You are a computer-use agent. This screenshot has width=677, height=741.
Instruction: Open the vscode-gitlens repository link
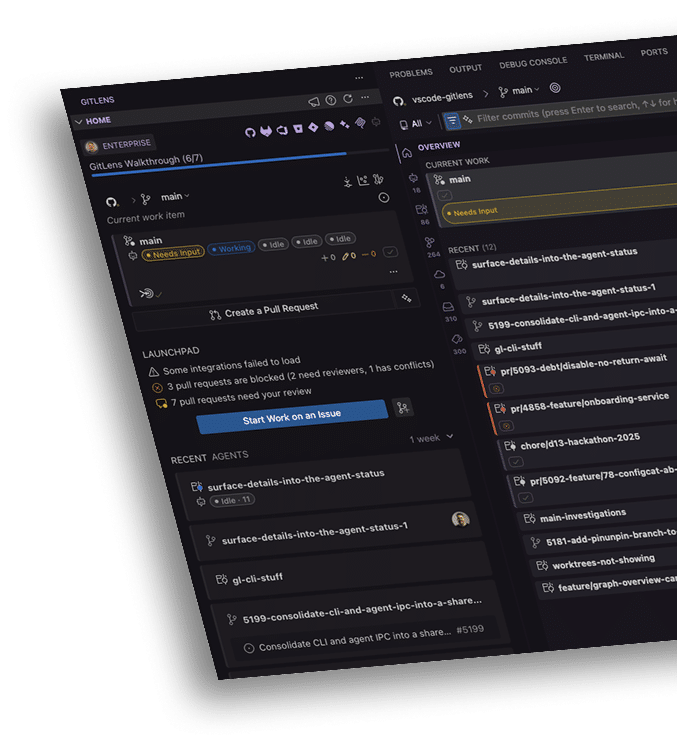coord(442,97)
